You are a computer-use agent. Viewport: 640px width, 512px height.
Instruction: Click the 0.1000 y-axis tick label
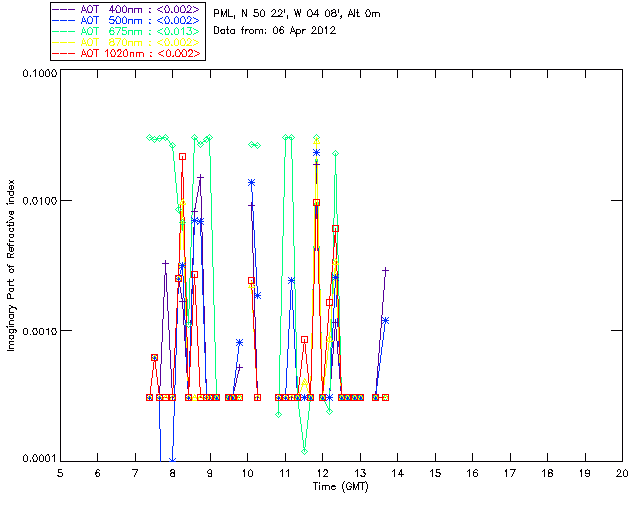pyautogui.click(x=38, y=74)
